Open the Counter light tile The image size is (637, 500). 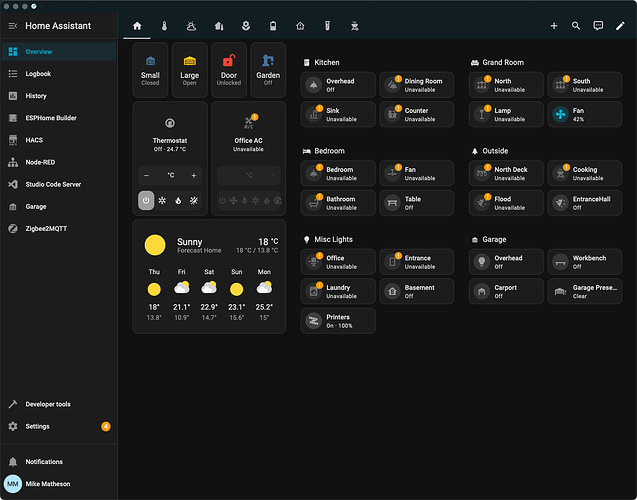[416, 114]
